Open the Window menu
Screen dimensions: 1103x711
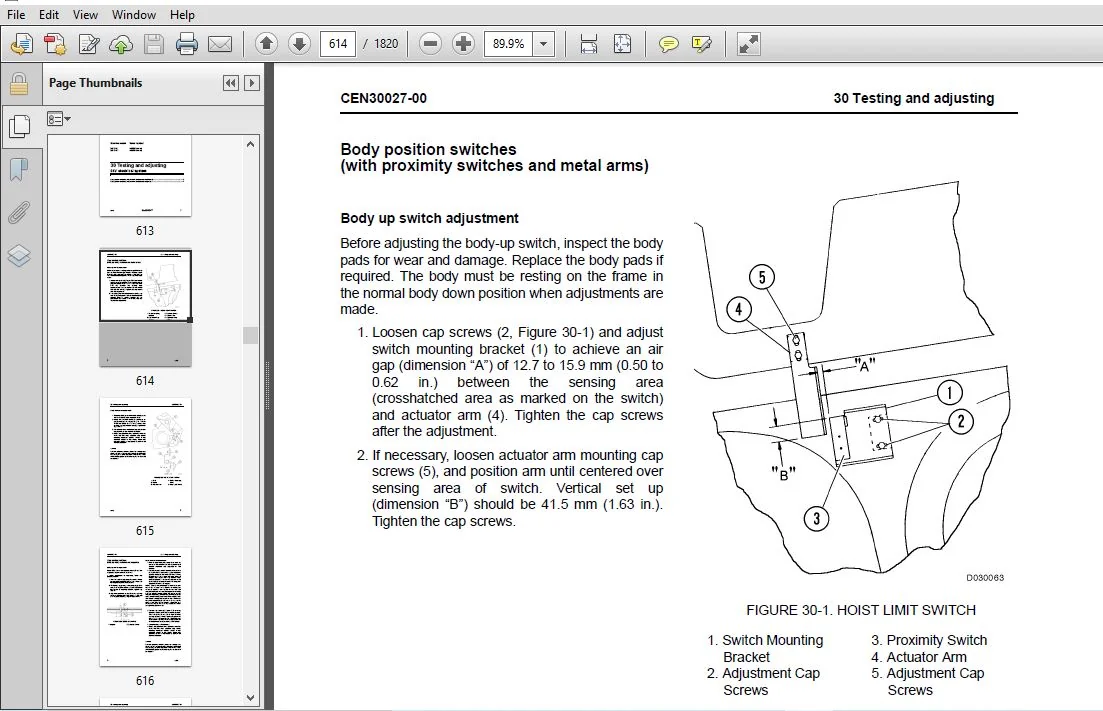pyautogui.click(x=134, y=15)
